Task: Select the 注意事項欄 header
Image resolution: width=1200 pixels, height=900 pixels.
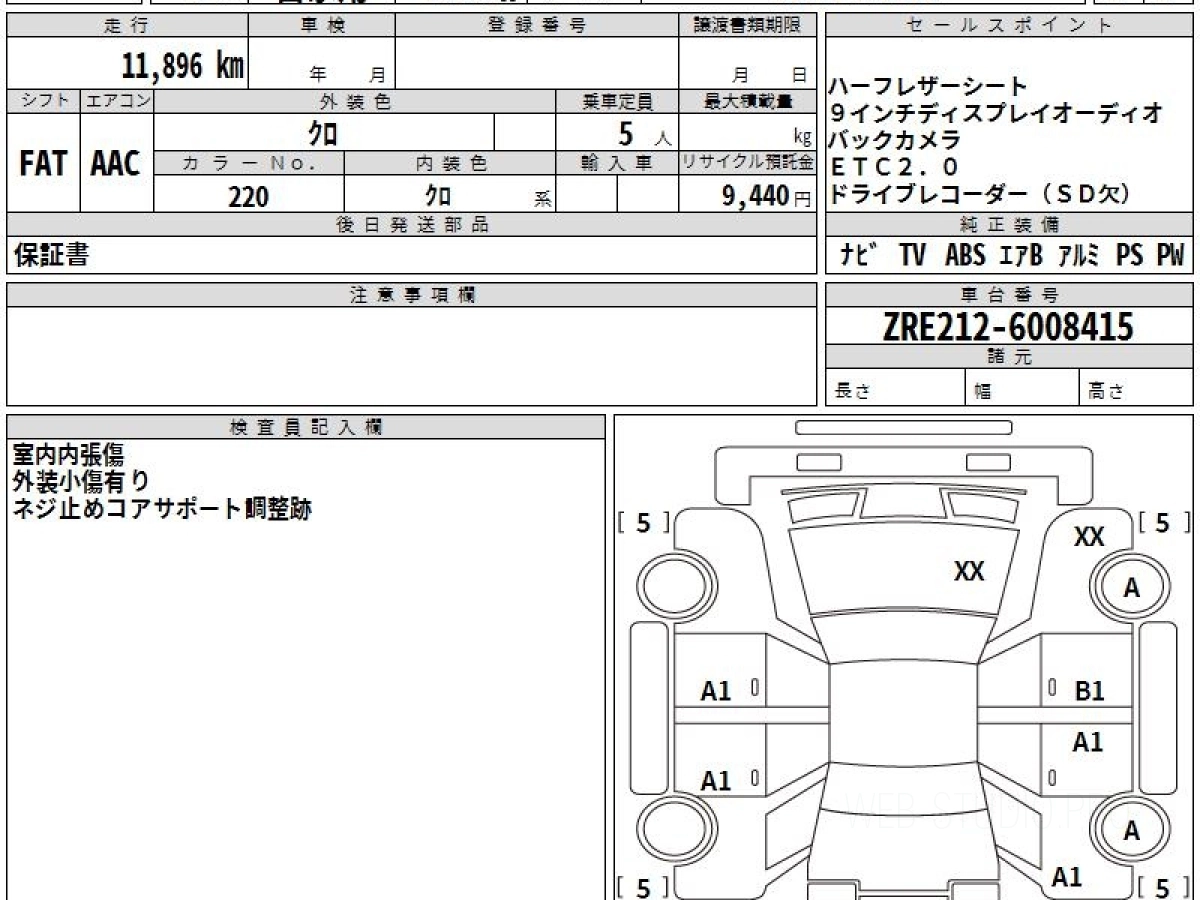Action: (x=412, y=294)
